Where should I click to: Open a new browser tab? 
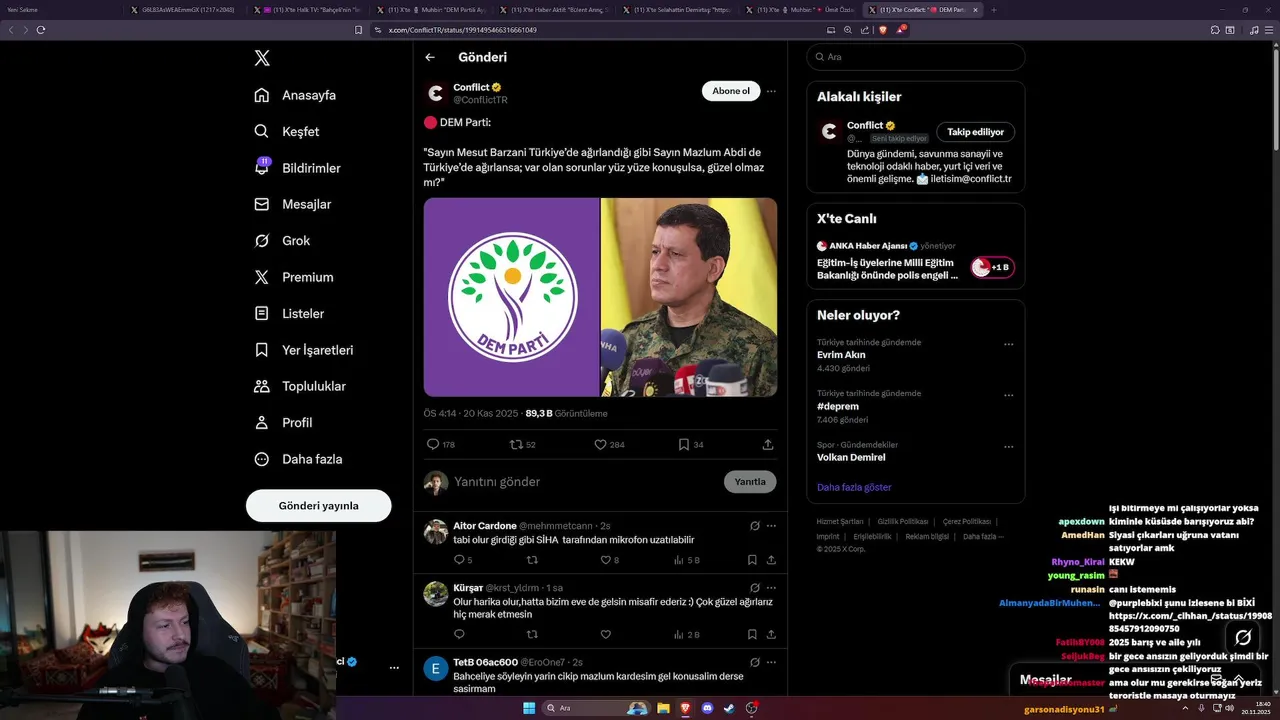[993, 10]
